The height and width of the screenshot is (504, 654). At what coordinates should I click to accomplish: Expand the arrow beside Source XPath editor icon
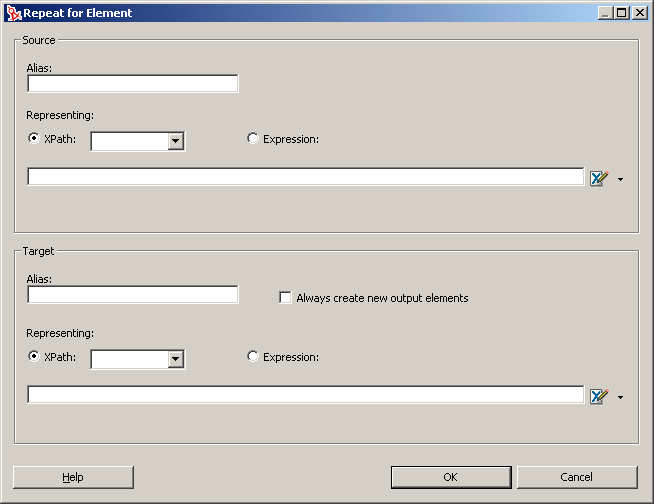621,179
